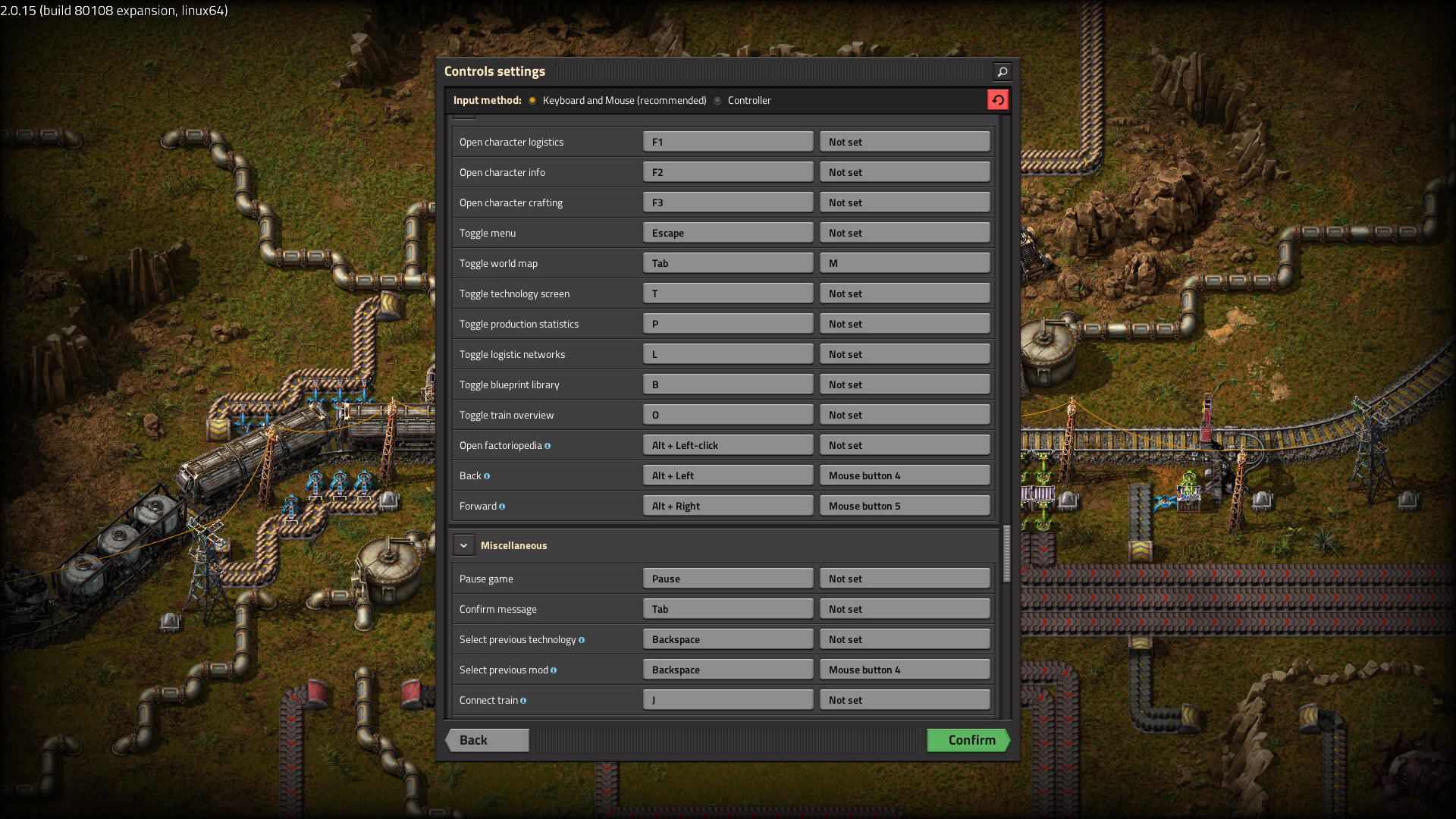The width and height of the screenshot is (1456, 819).
Task: Set secondary binding for Toggle technology screen
Action: pos(905,293)
